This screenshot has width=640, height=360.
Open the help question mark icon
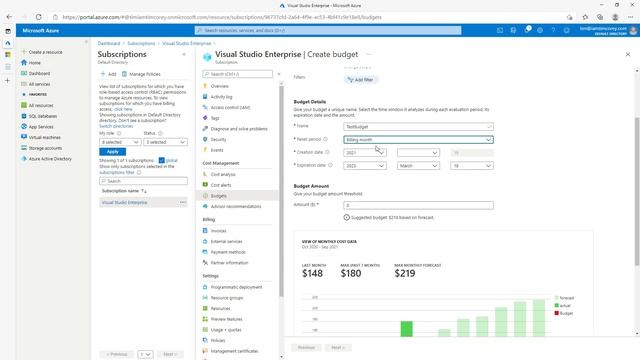tap(553, 30)
